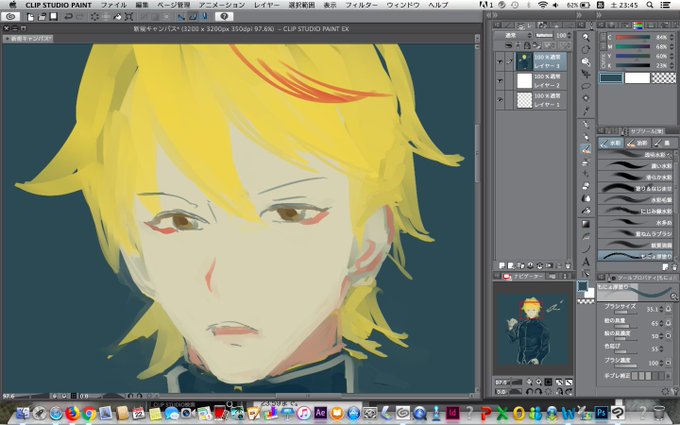Image resolution: width=680 pixels, height=425 pixels.
Task: Select the Operation object tool
Action: [x=586, y=62]
